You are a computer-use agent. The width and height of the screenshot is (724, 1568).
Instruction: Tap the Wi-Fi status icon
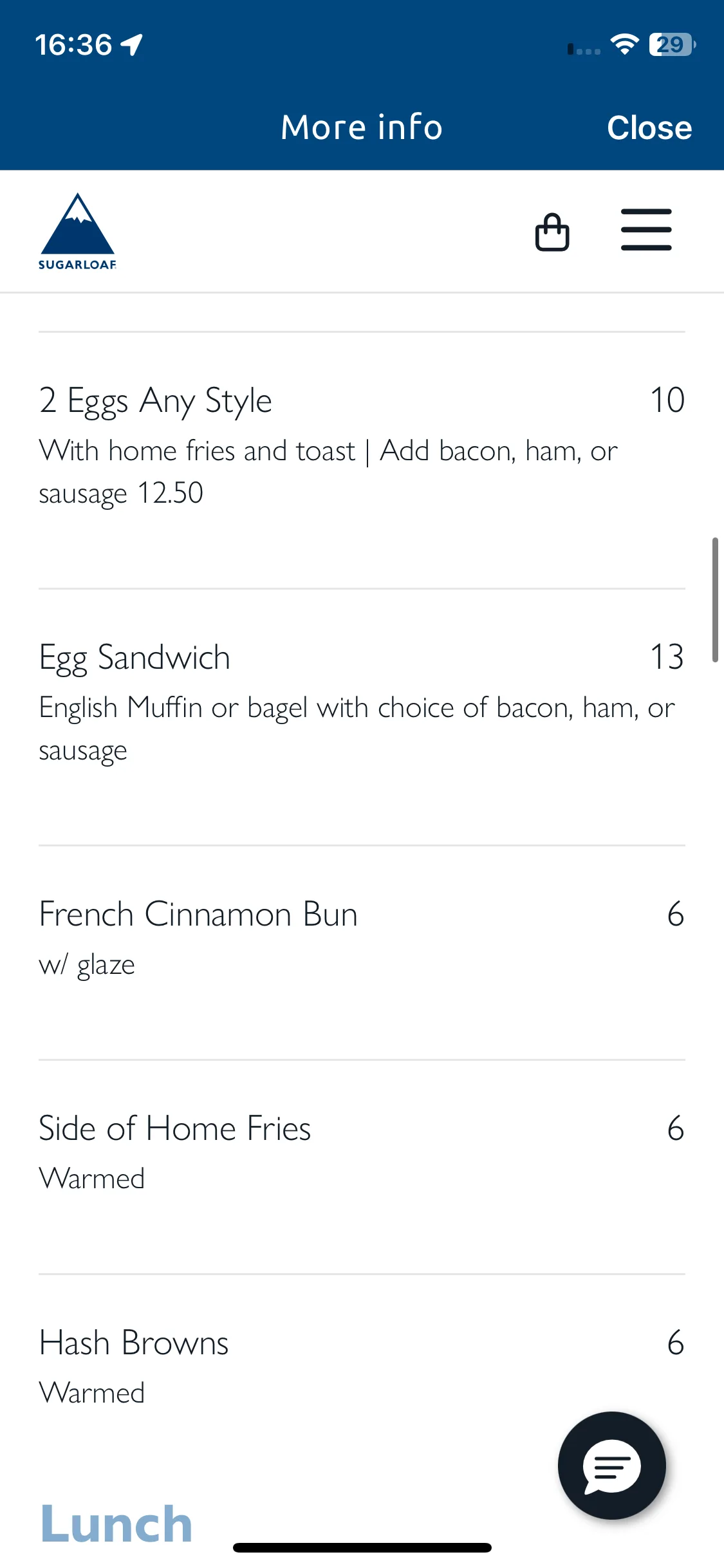pyautogui.click(x=624, y=44)
